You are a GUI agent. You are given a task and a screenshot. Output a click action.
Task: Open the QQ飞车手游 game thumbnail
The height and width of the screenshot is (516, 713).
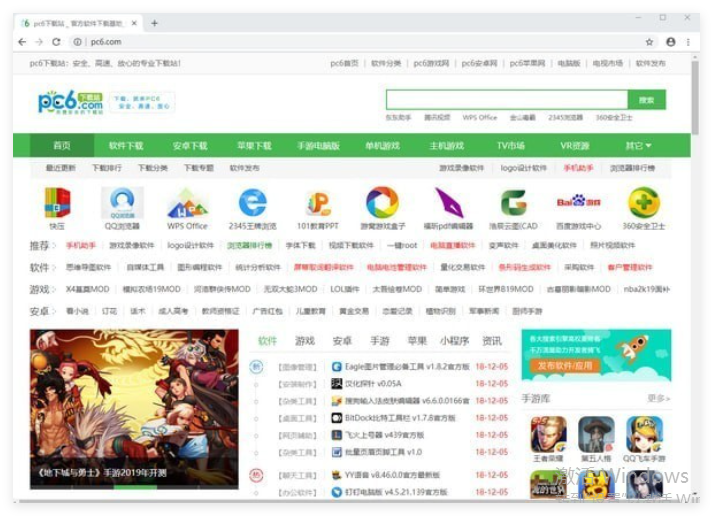[644, 434]
